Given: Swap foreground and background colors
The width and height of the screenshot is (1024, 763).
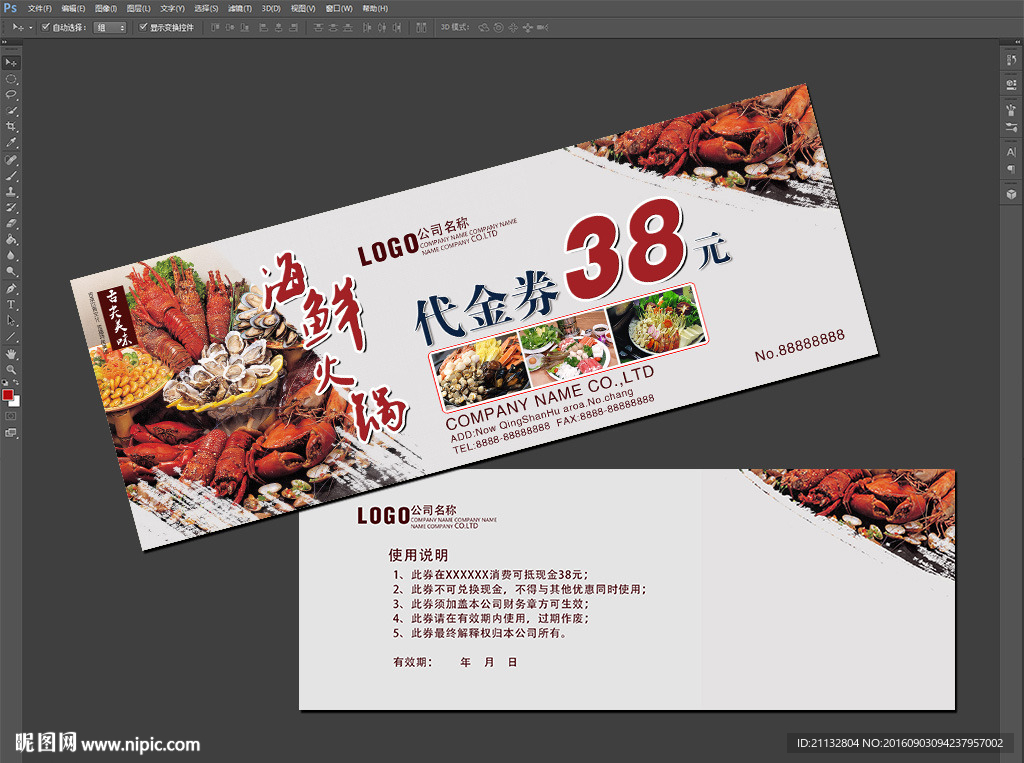Looking at the screenshot, I should point(16,383).
